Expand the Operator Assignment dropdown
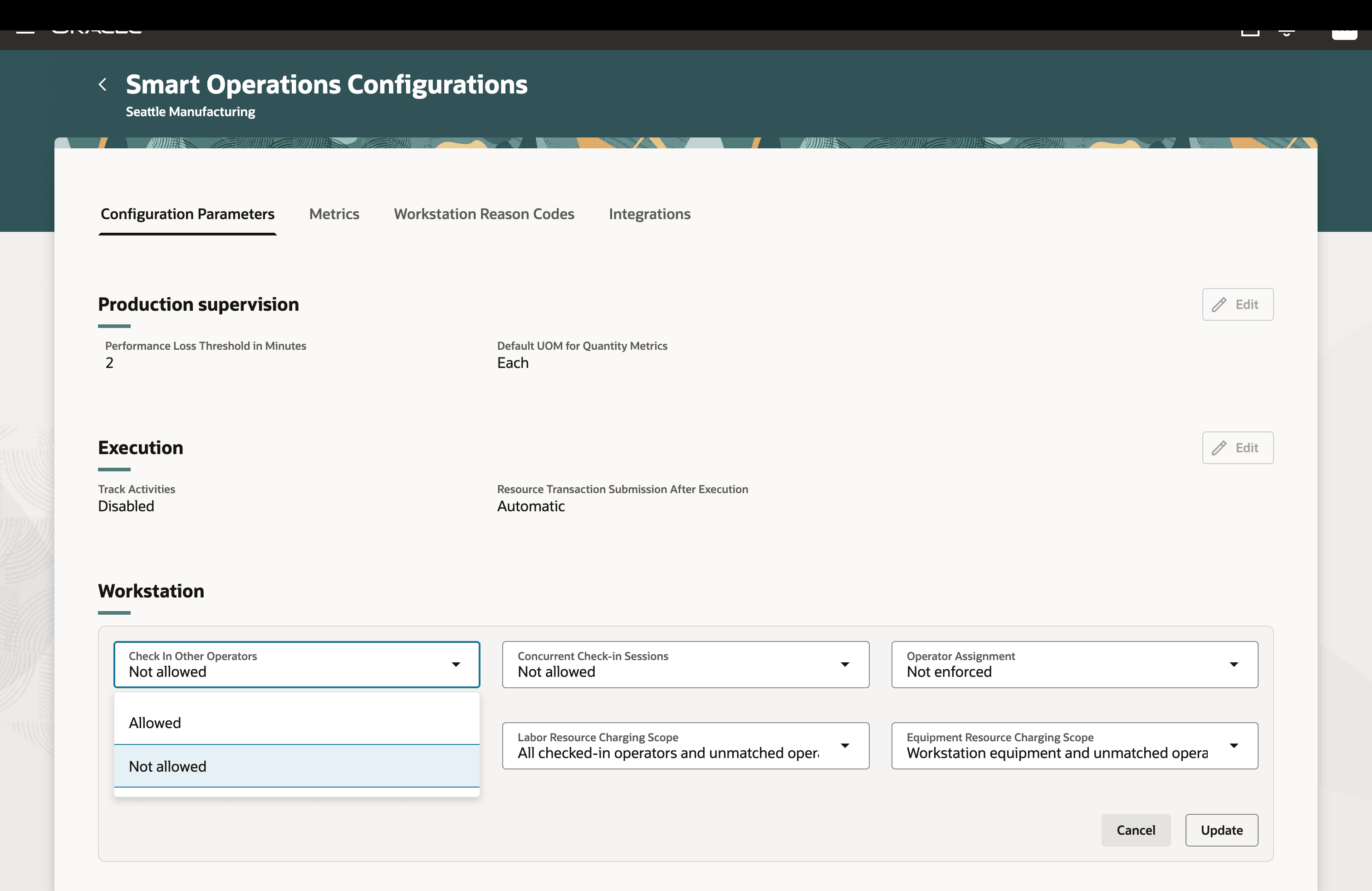1372x891 pixels. pyautogui.click(x=1074, y=665)
